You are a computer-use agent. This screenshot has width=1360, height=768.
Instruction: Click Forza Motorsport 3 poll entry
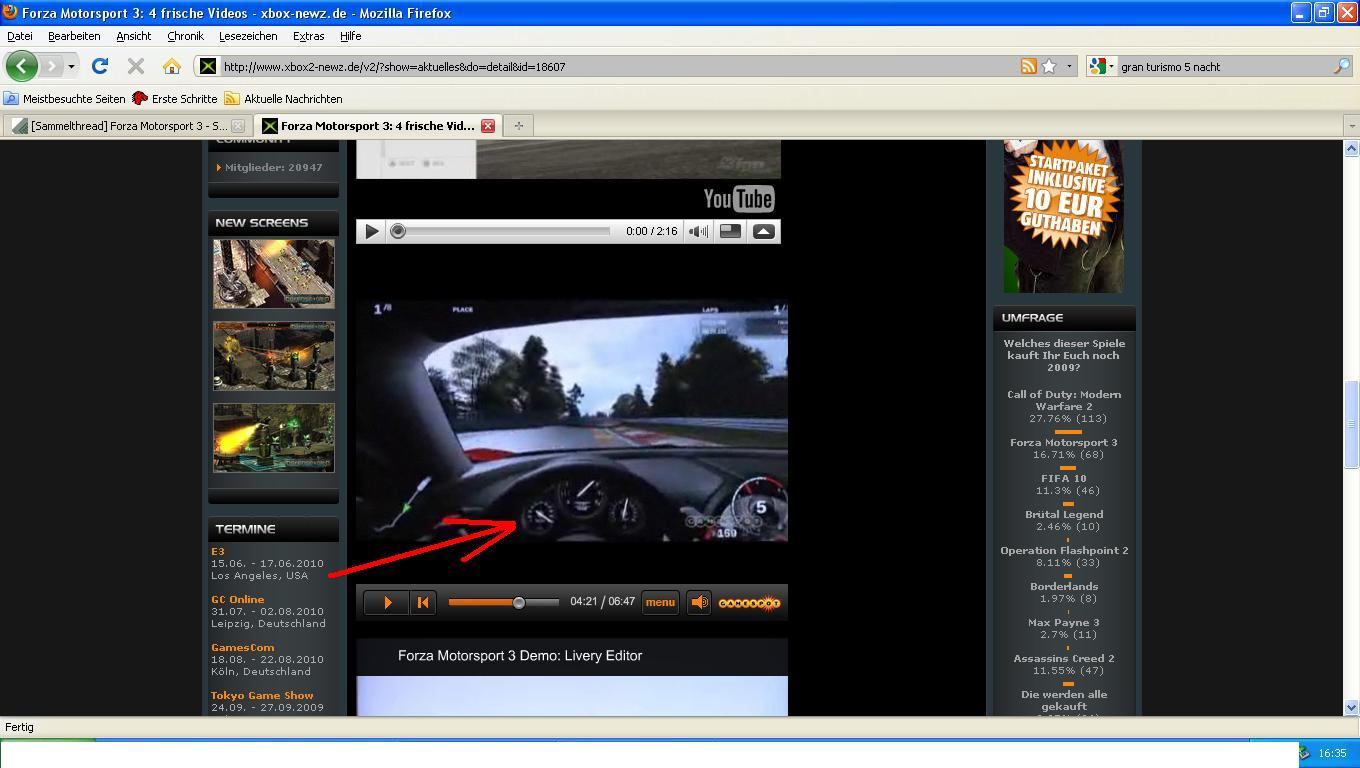[x=1064, y=442]
